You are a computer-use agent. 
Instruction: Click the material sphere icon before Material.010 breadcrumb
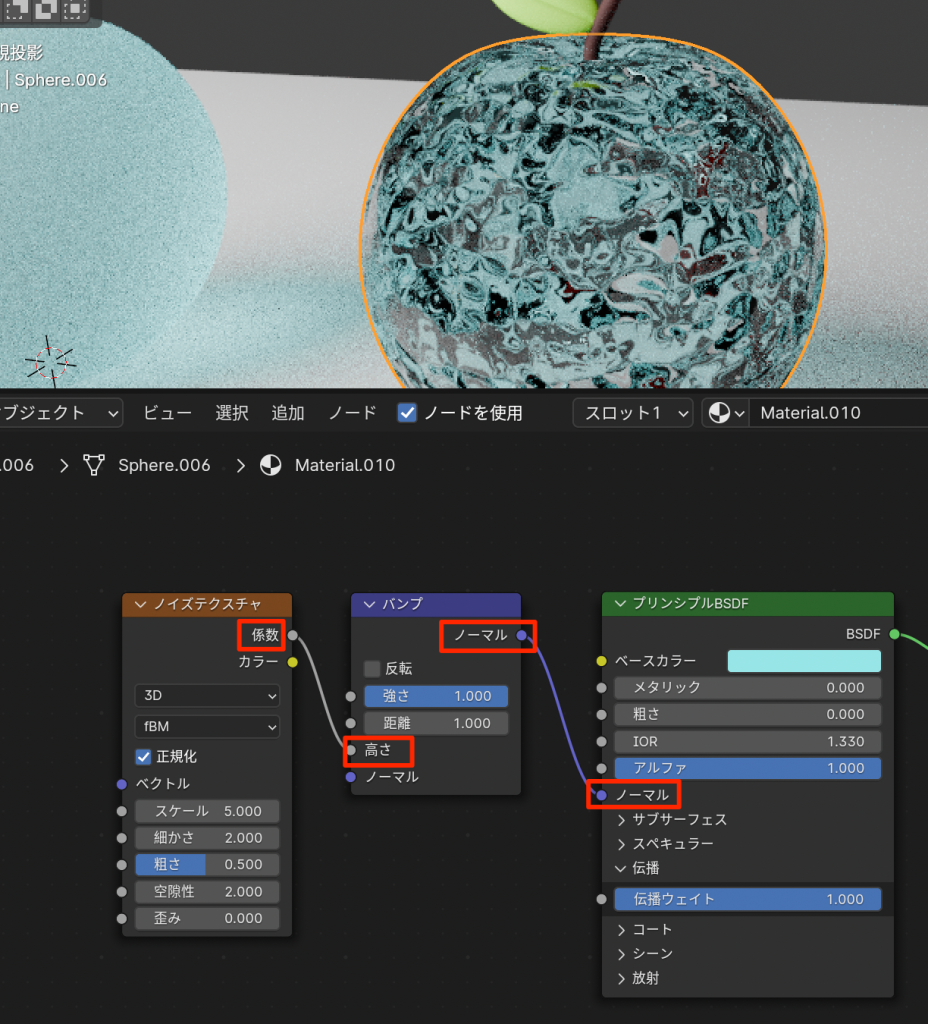point(270,465)
